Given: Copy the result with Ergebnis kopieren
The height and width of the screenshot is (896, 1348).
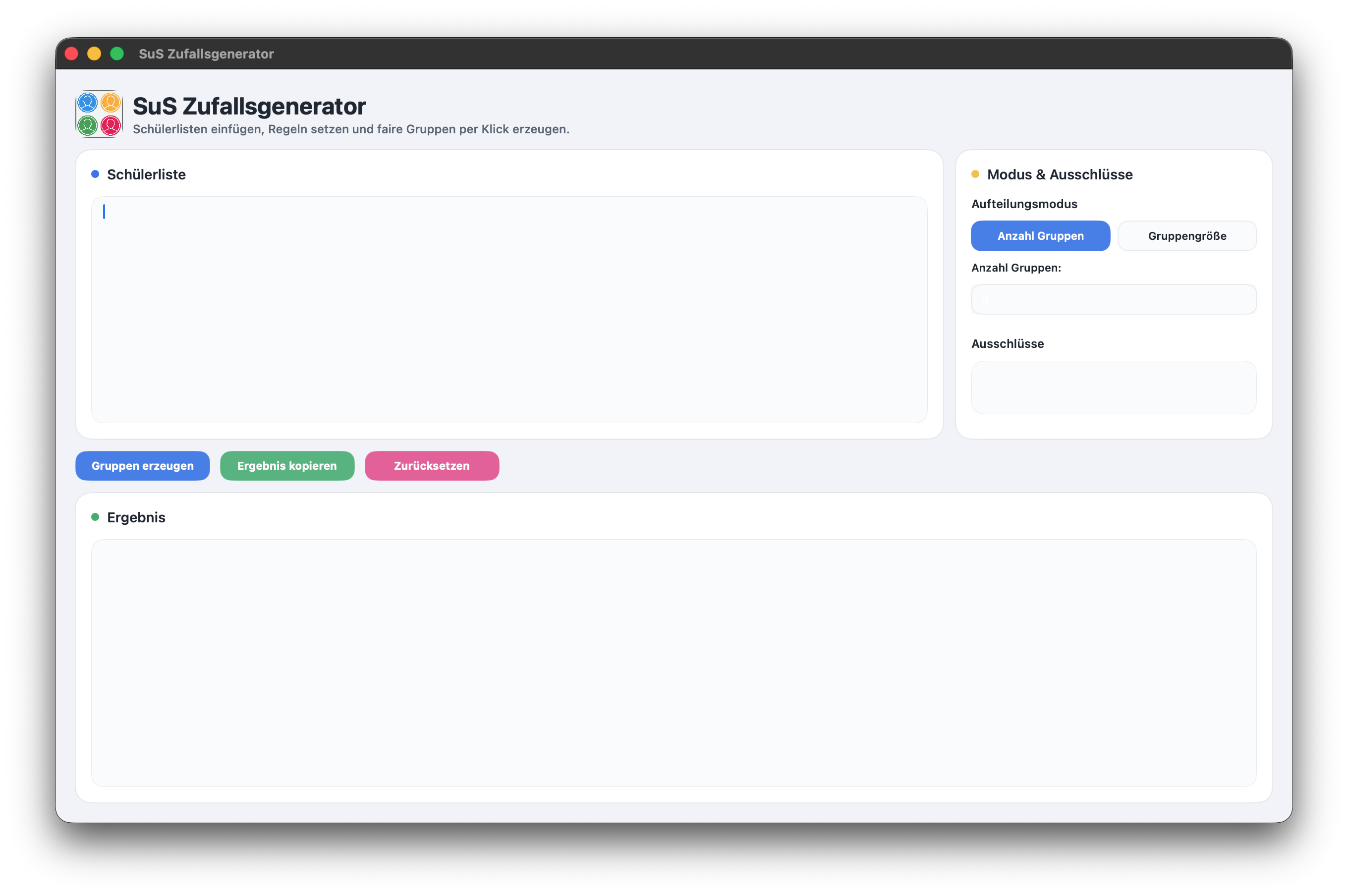Looking at the screenshot, I should click(287, 466).
